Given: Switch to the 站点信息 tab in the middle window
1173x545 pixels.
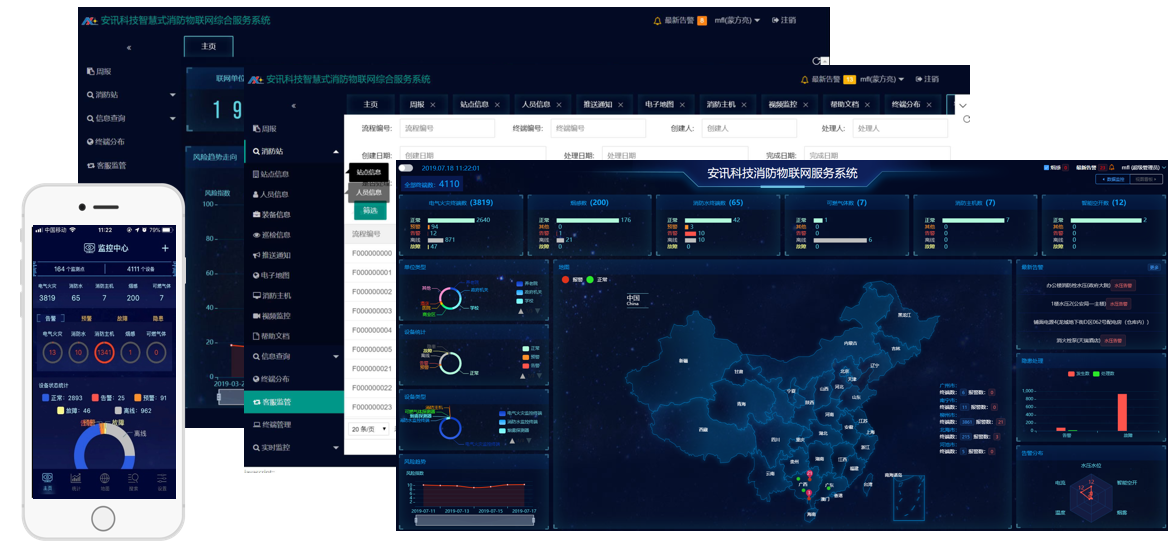Looking at the screenshot, I should (480, 105).
